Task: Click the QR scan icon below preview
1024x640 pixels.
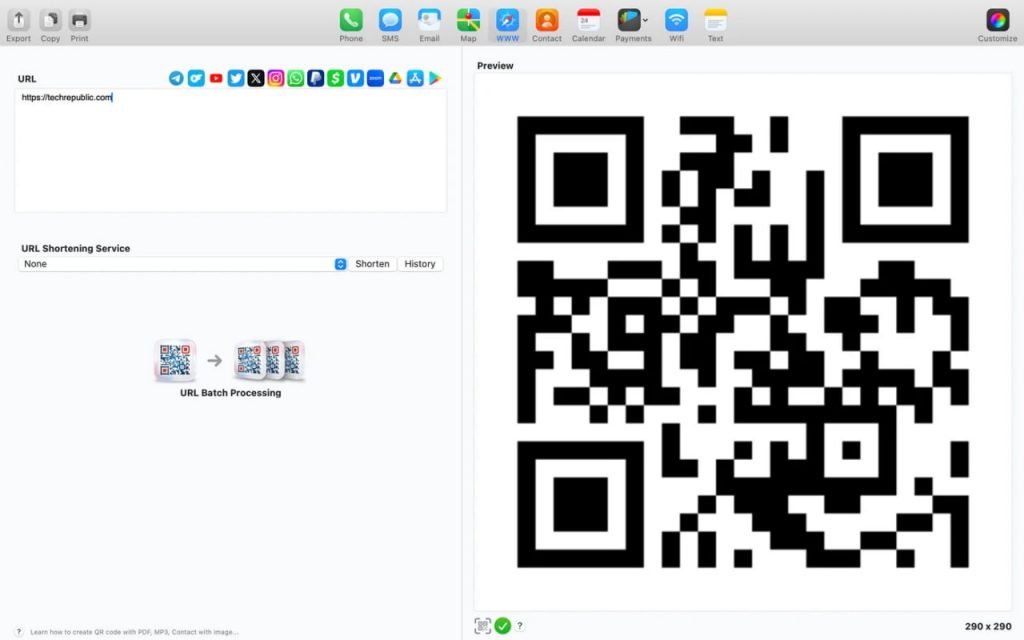Action: [483, 625]
